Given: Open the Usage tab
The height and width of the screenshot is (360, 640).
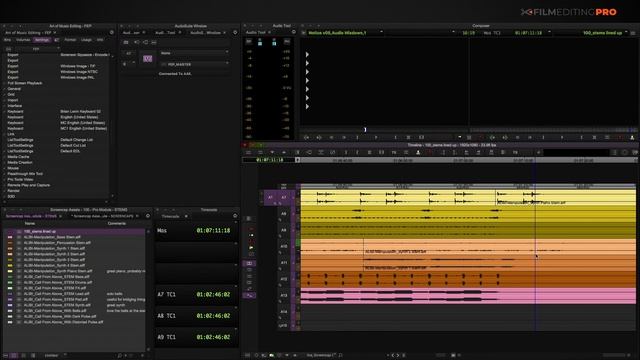Looking at the screenshot, I should coord(86,40).
